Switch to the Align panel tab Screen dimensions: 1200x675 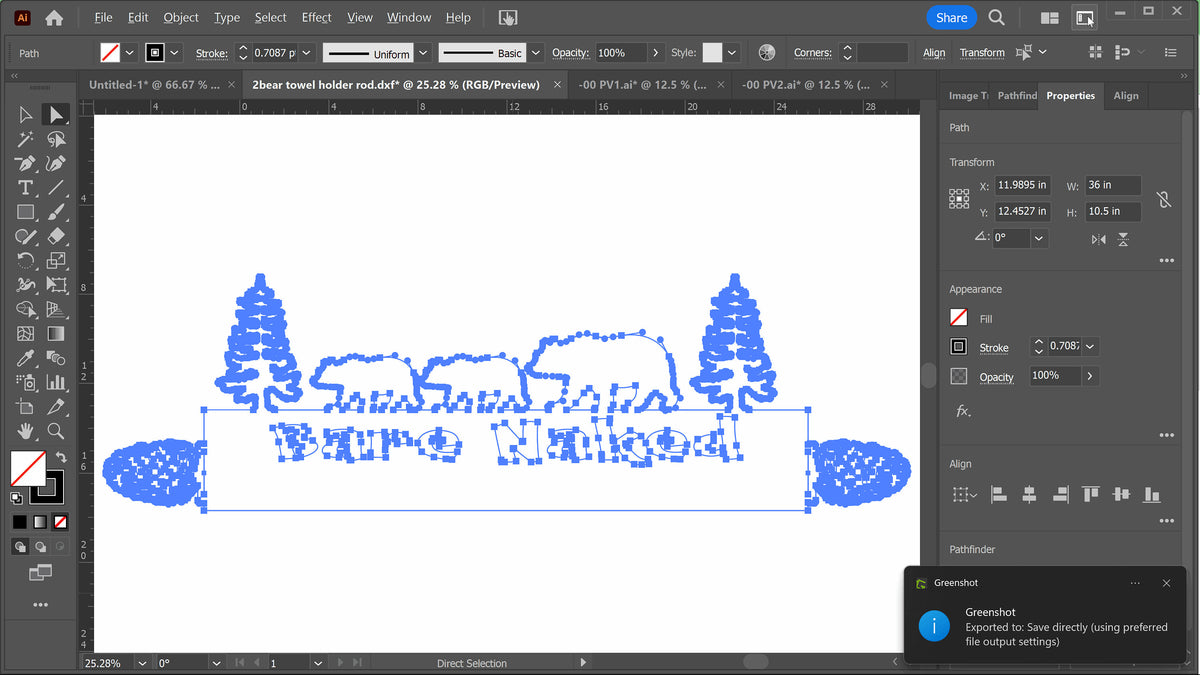point(1126,96)
